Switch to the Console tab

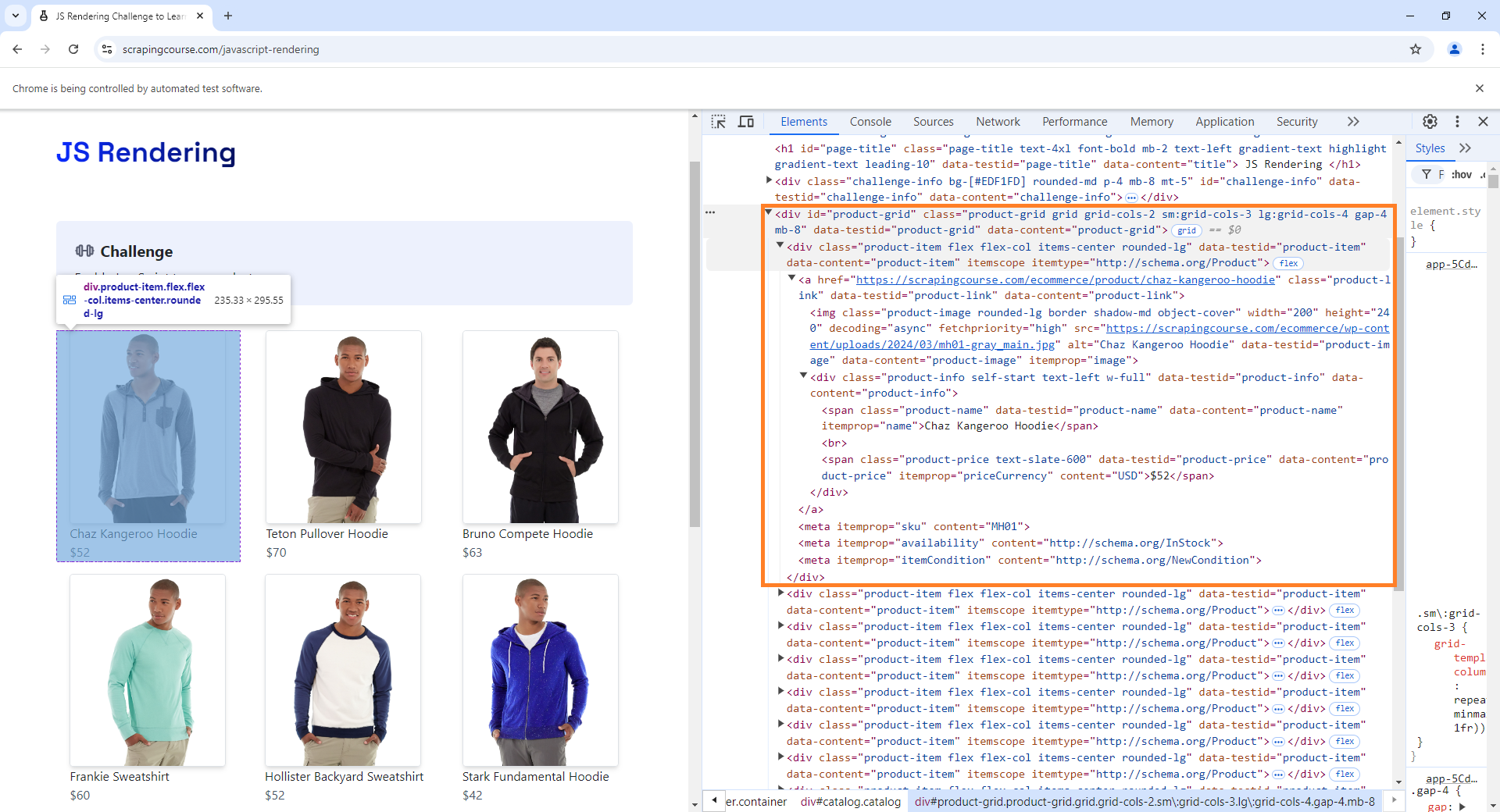pos(870,122)
